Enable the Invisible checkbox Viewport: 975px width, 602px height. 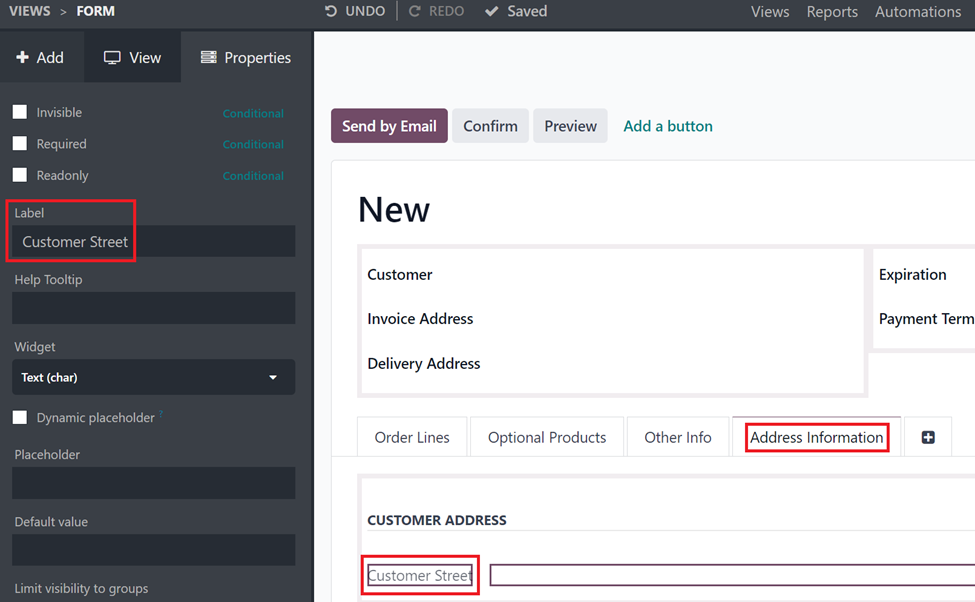(20, 112)
